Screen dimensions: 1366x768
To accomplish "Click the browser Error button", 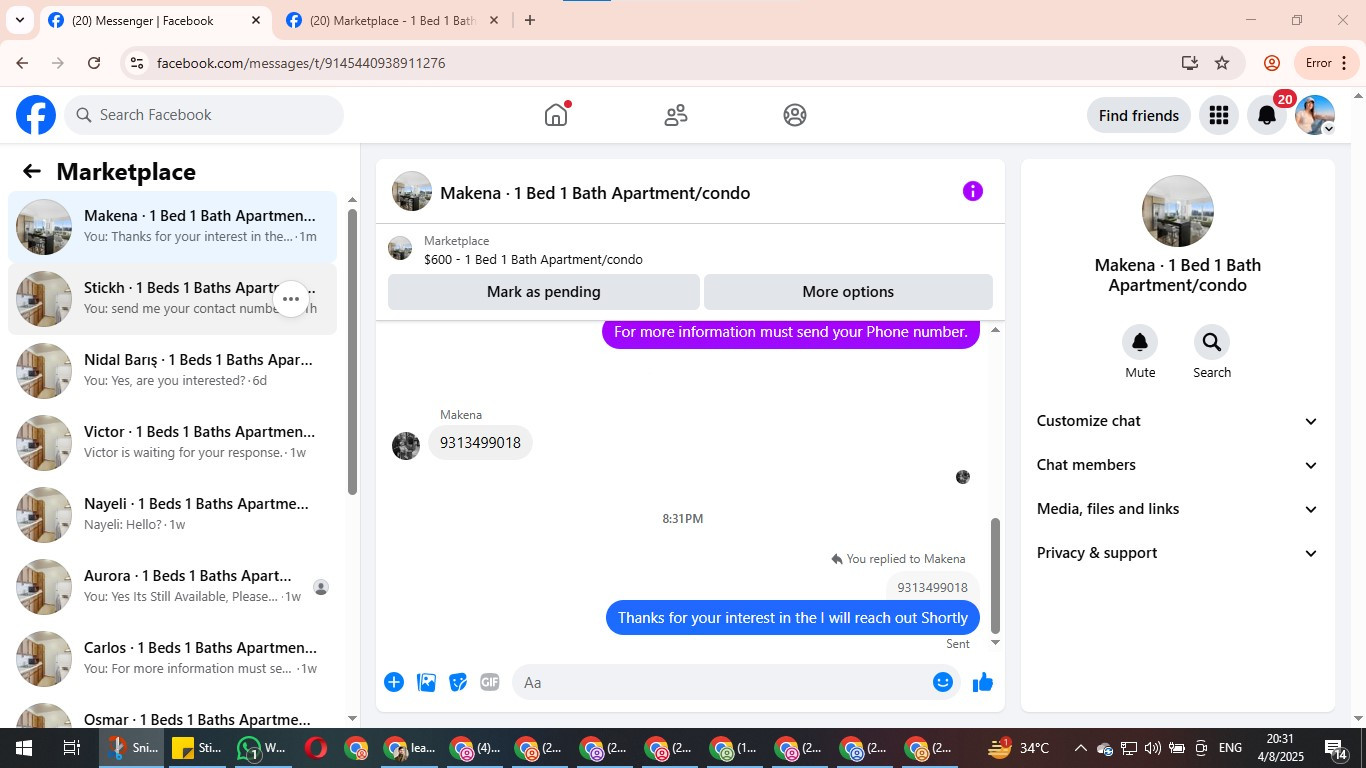I will 1327,63.
